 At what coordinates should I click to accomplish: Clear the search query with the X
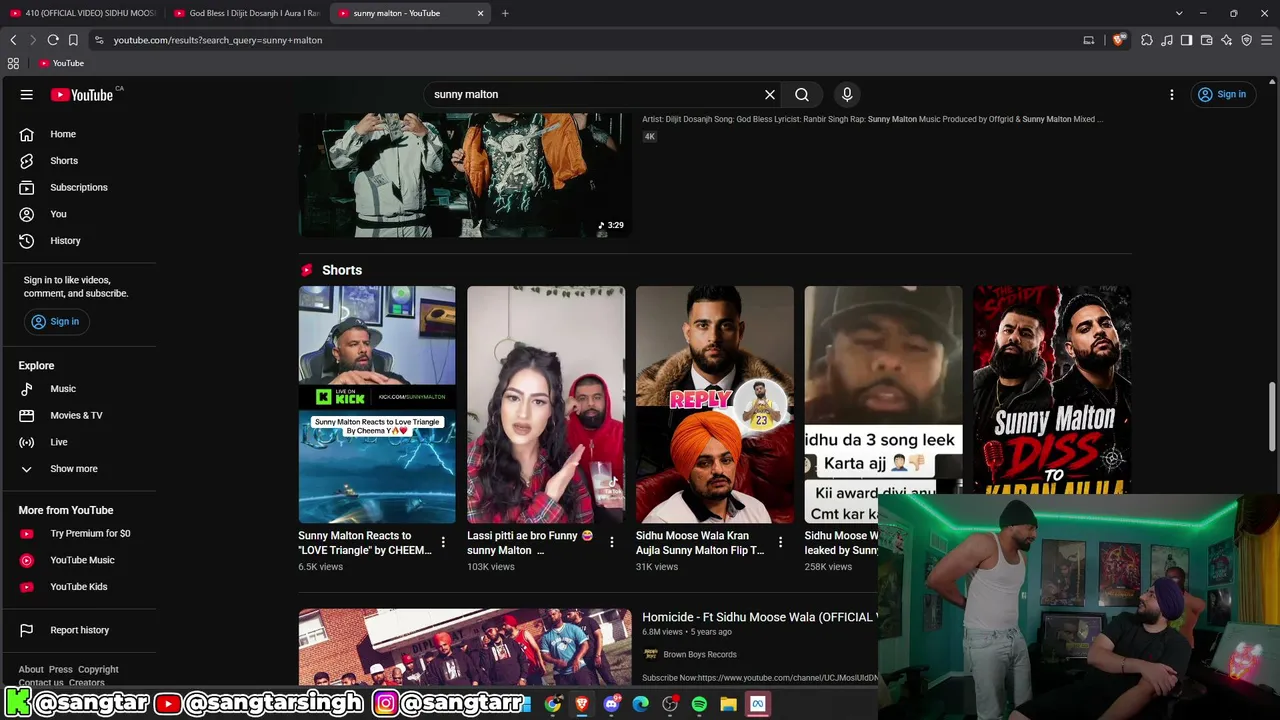[770, 95]
